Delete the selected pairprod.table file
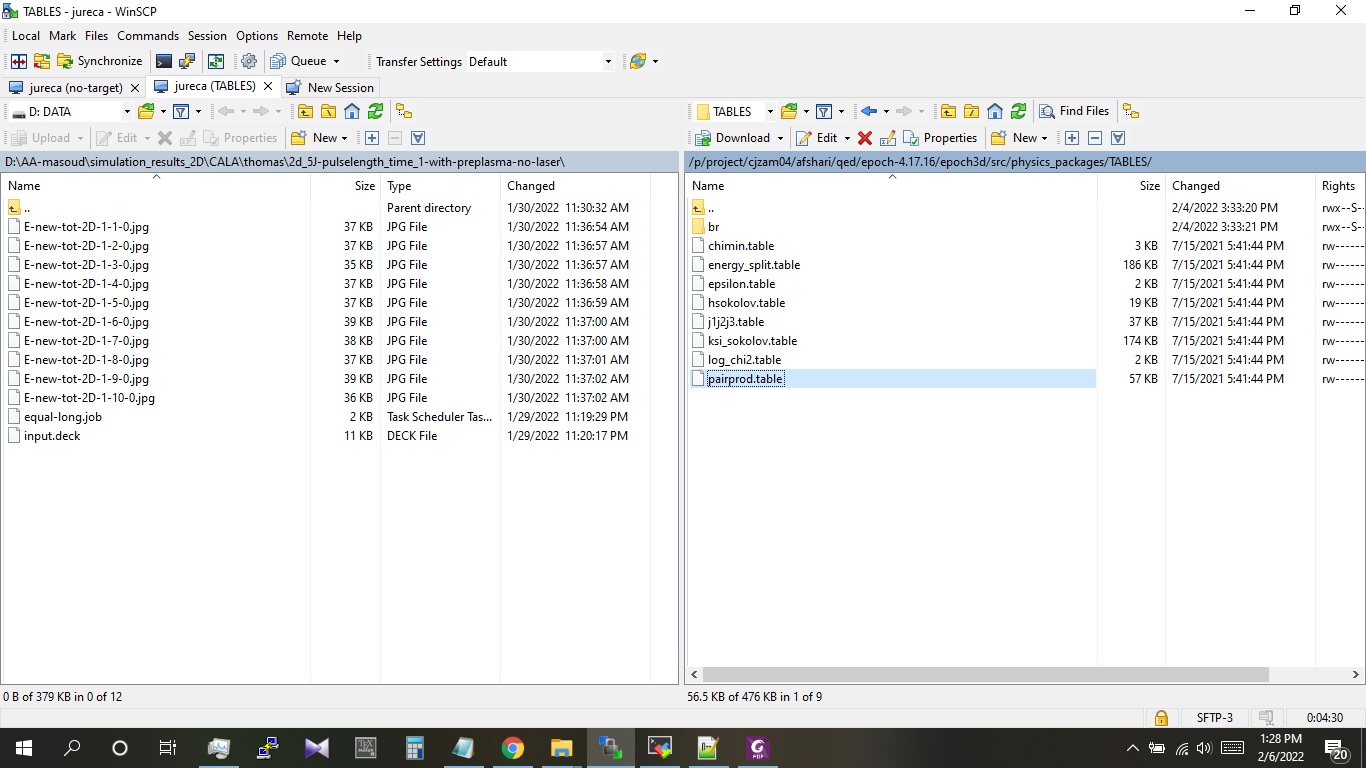 click(x=864, y=137)
